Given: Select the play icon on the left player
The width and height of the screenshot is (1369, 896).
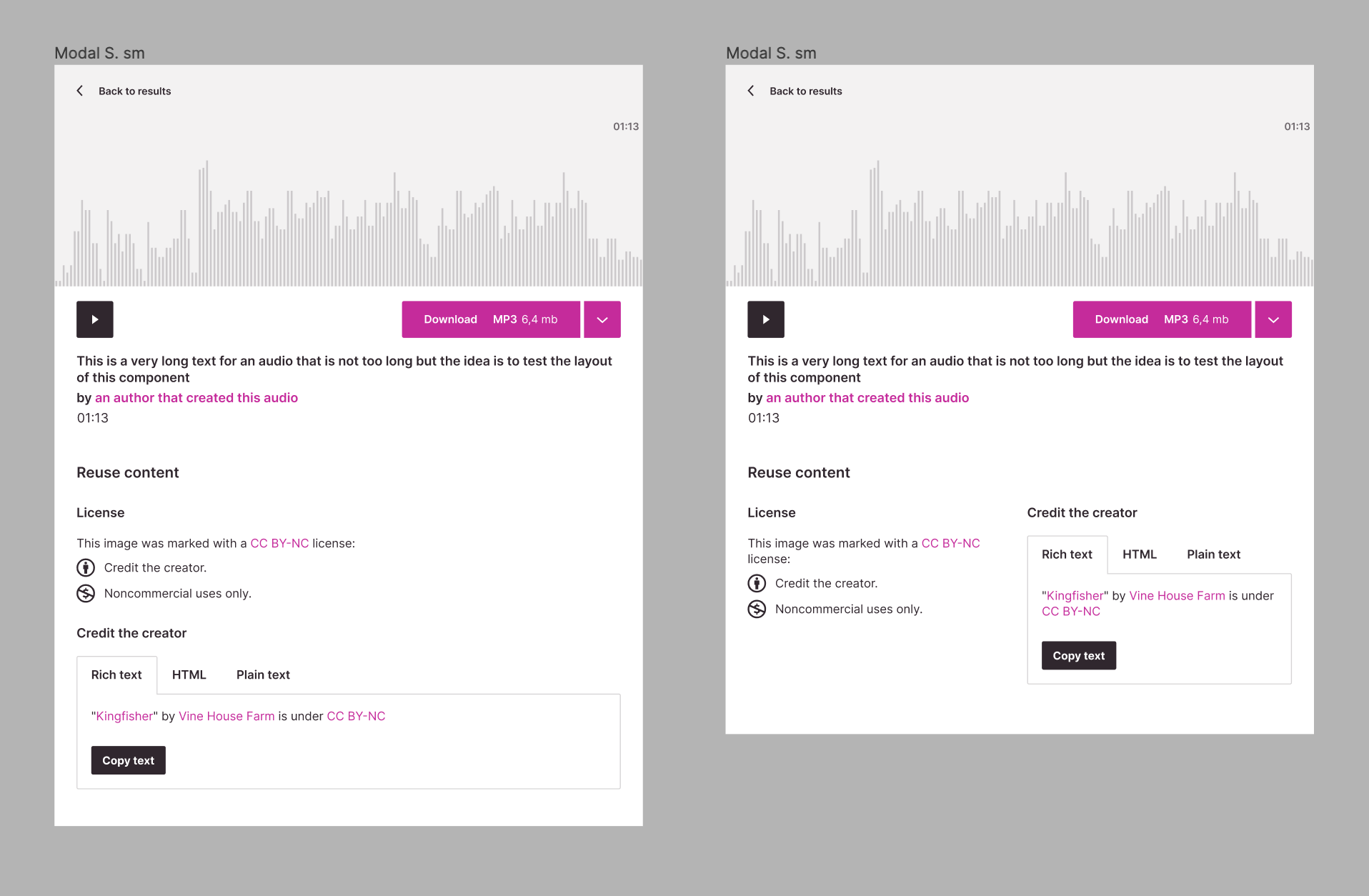Looking at the screenshot, I should tap(94, 319).
